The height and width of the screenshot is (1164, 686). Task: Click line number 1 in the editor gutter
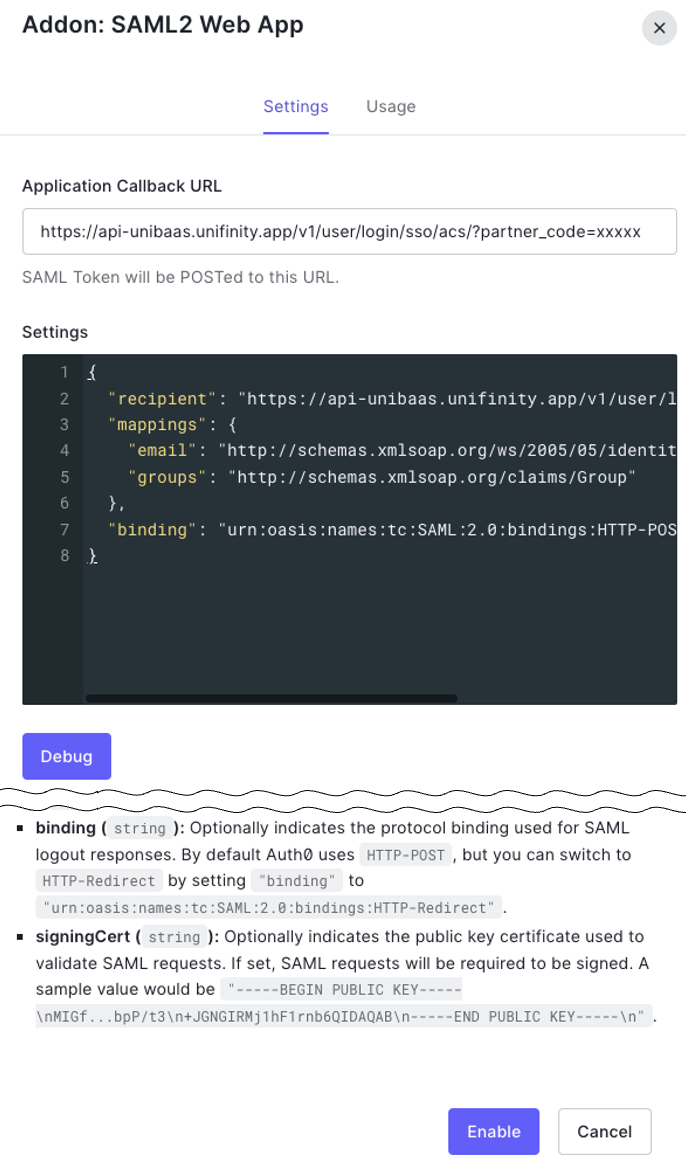64,373
